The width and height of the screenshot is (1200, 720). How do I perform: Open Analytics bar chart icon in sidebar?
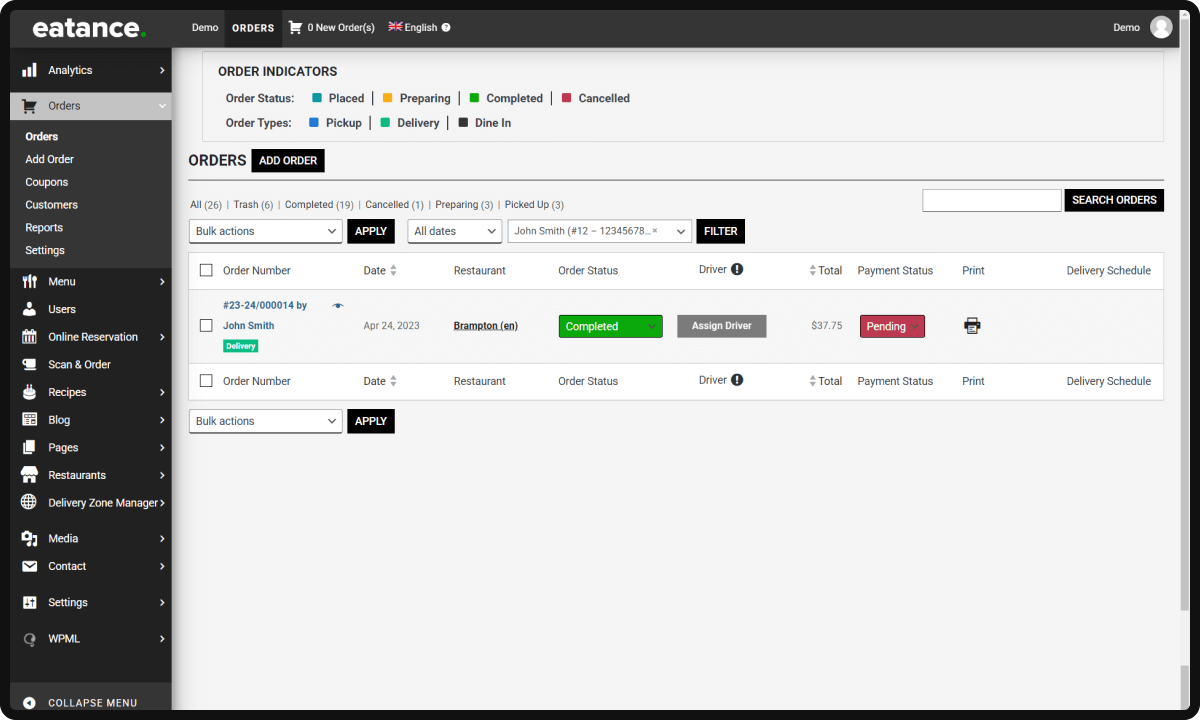click(29, 70)
